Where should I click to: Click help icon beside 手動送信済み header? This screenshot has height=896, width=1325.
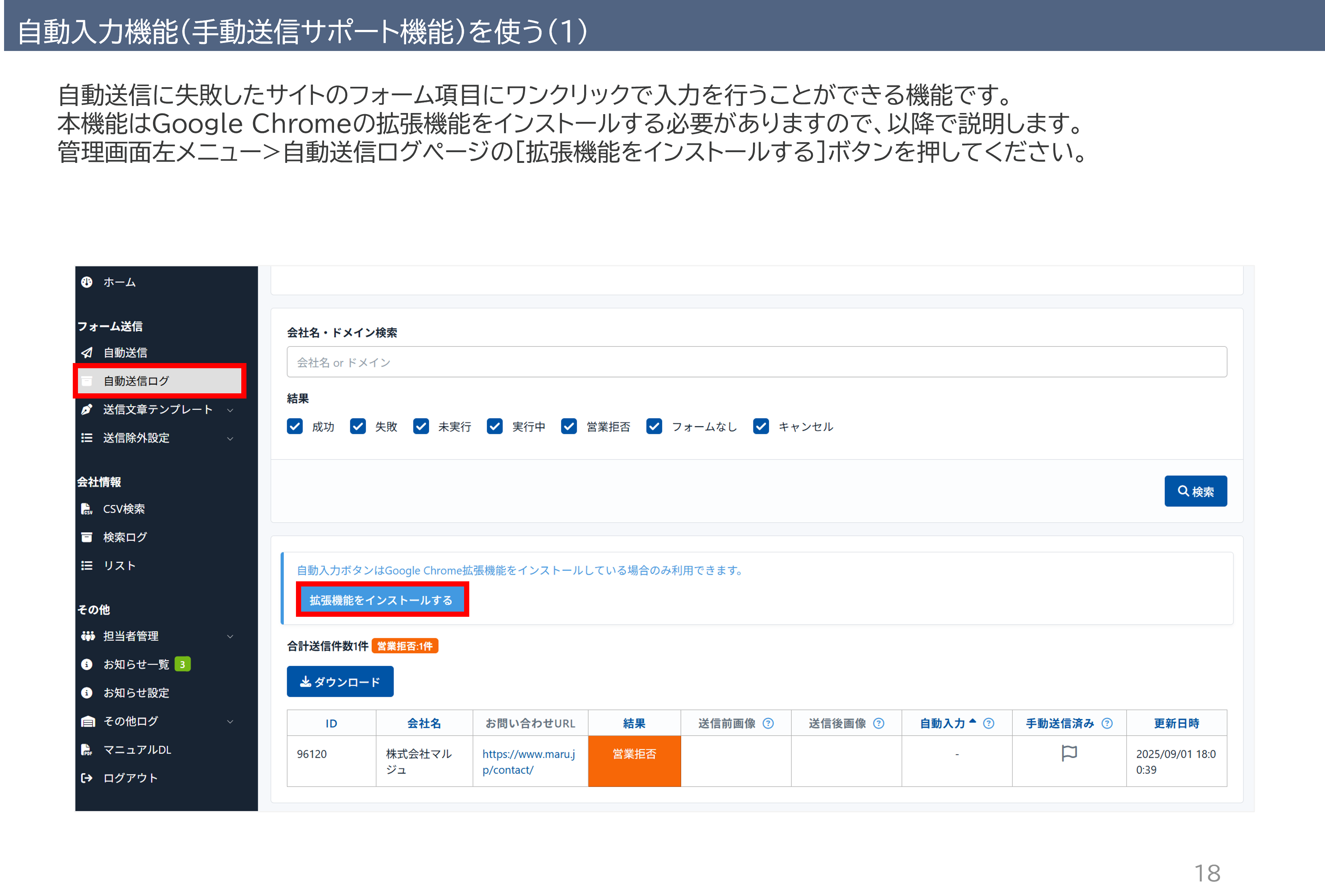(1107, 723)
